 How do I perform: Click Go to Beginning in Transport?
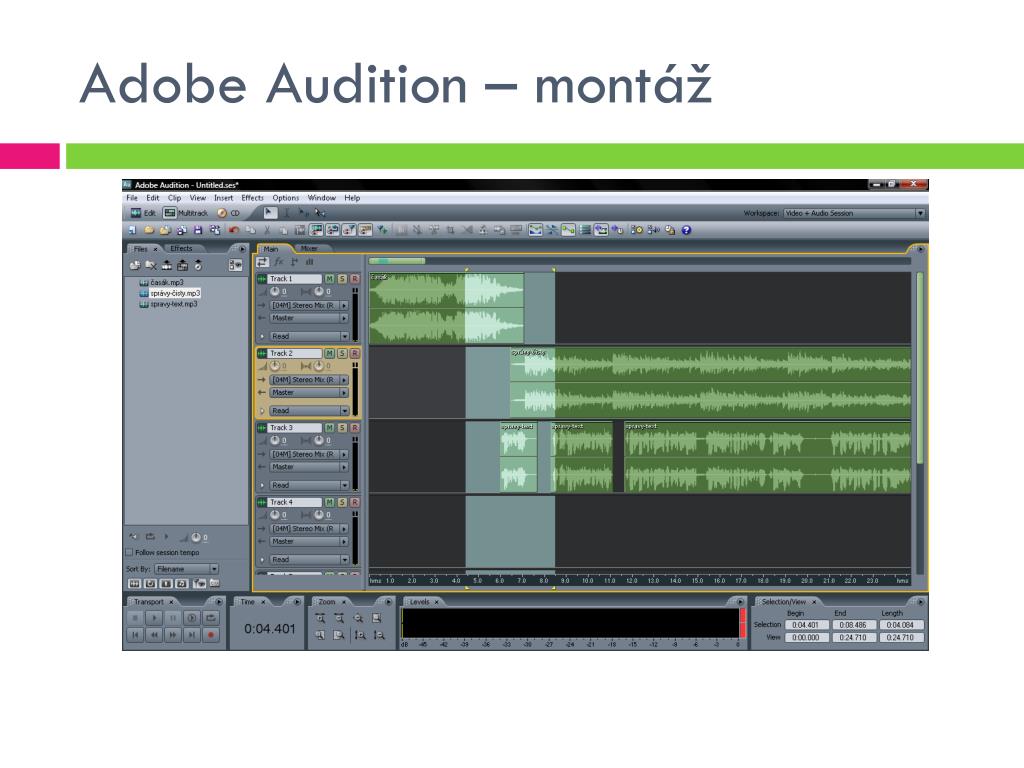click(x=135, y=634)
